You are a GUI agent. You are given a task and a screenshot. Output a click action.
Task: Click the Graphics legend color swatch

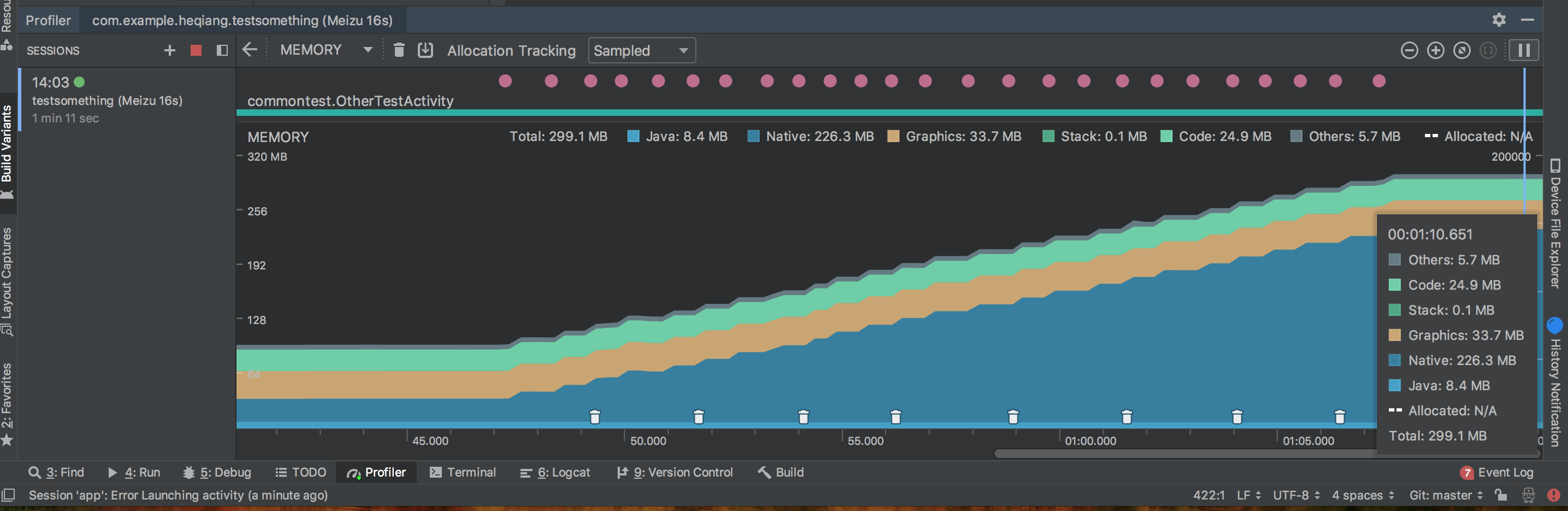pos(893,137)
